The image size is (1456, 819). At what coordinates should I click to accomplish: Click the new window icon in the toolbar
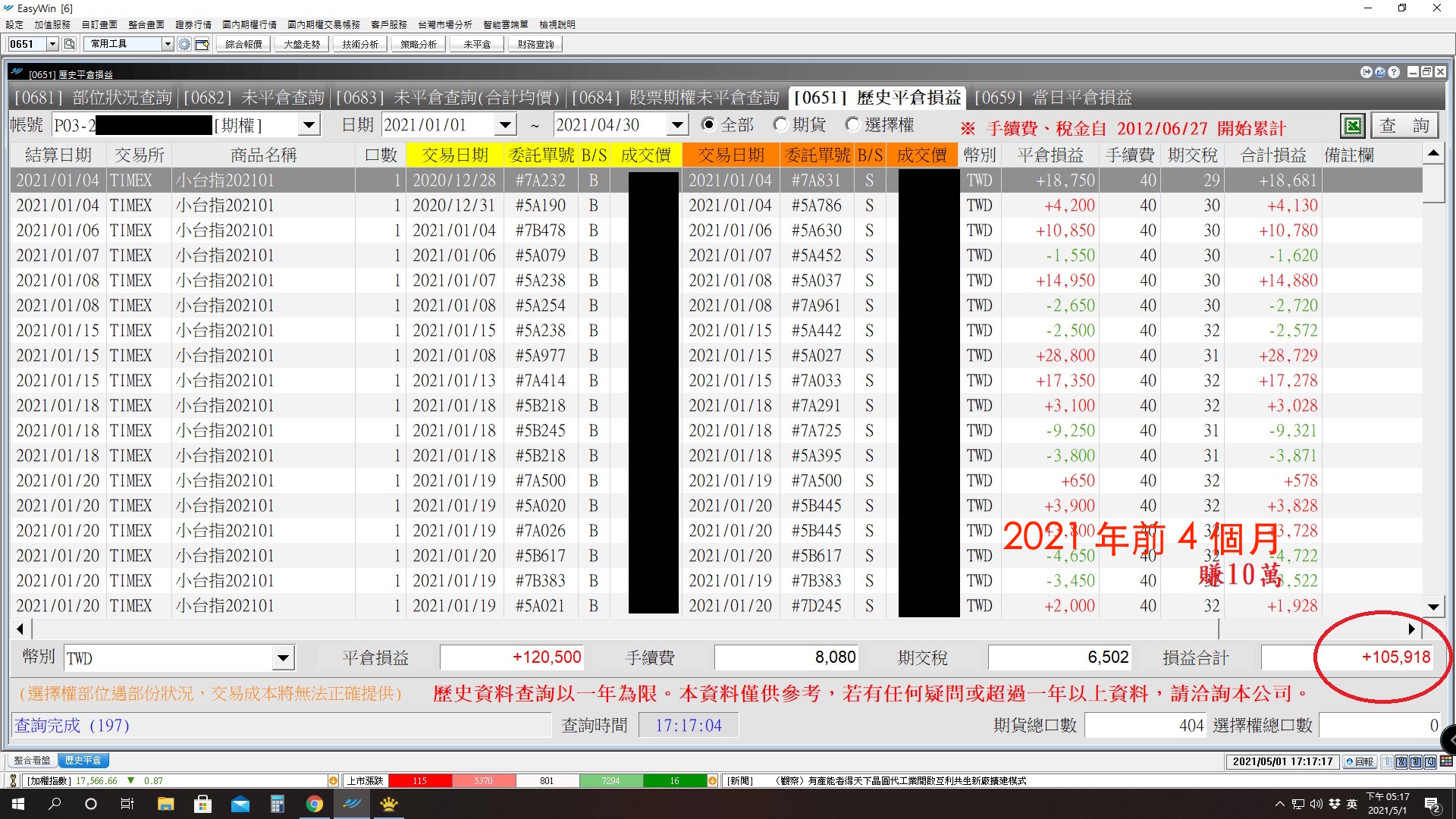[x=202, y=44]
